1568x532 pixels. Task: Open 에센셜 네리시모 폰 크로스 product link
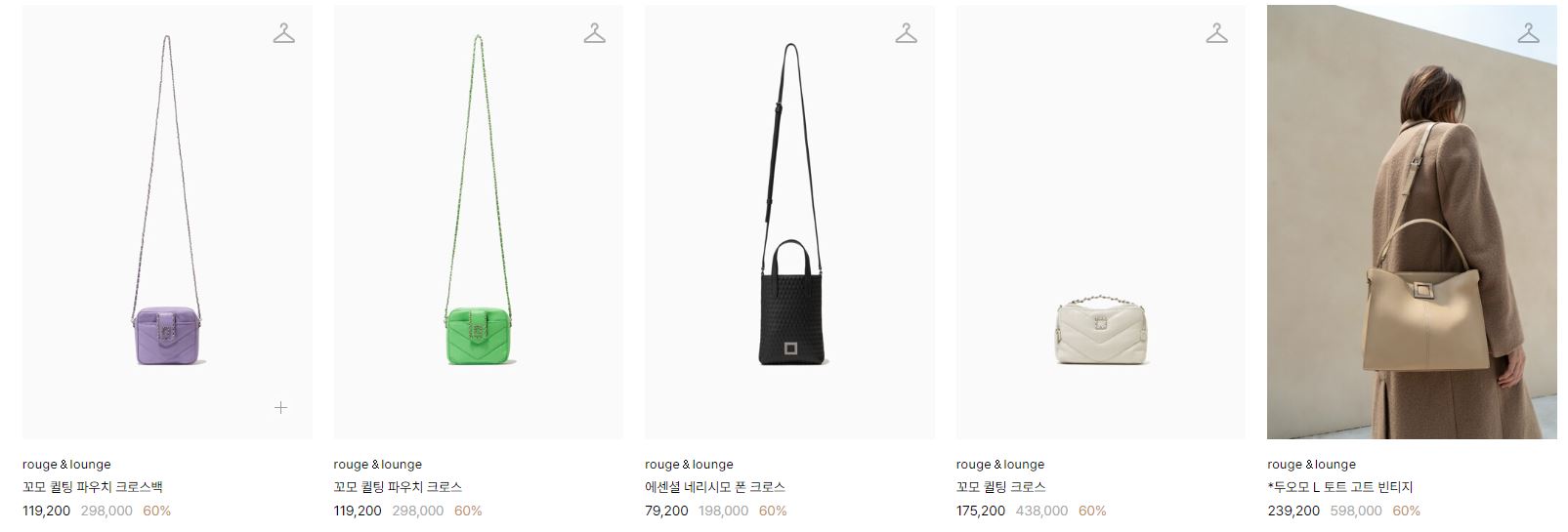coord(715,487)
